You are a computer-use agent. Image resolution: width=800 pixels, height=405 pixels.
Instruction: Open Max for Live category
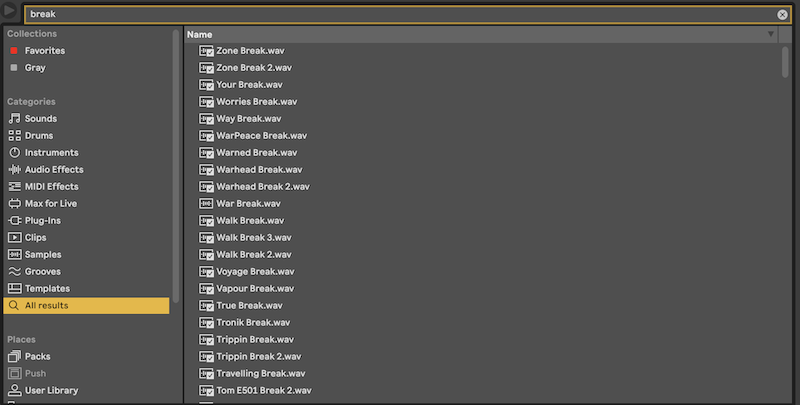[x=50, y=203]
